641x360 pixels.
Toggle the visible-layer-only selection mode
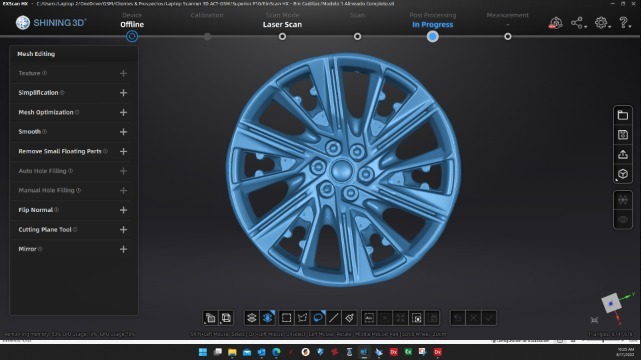tap(268, 318)
